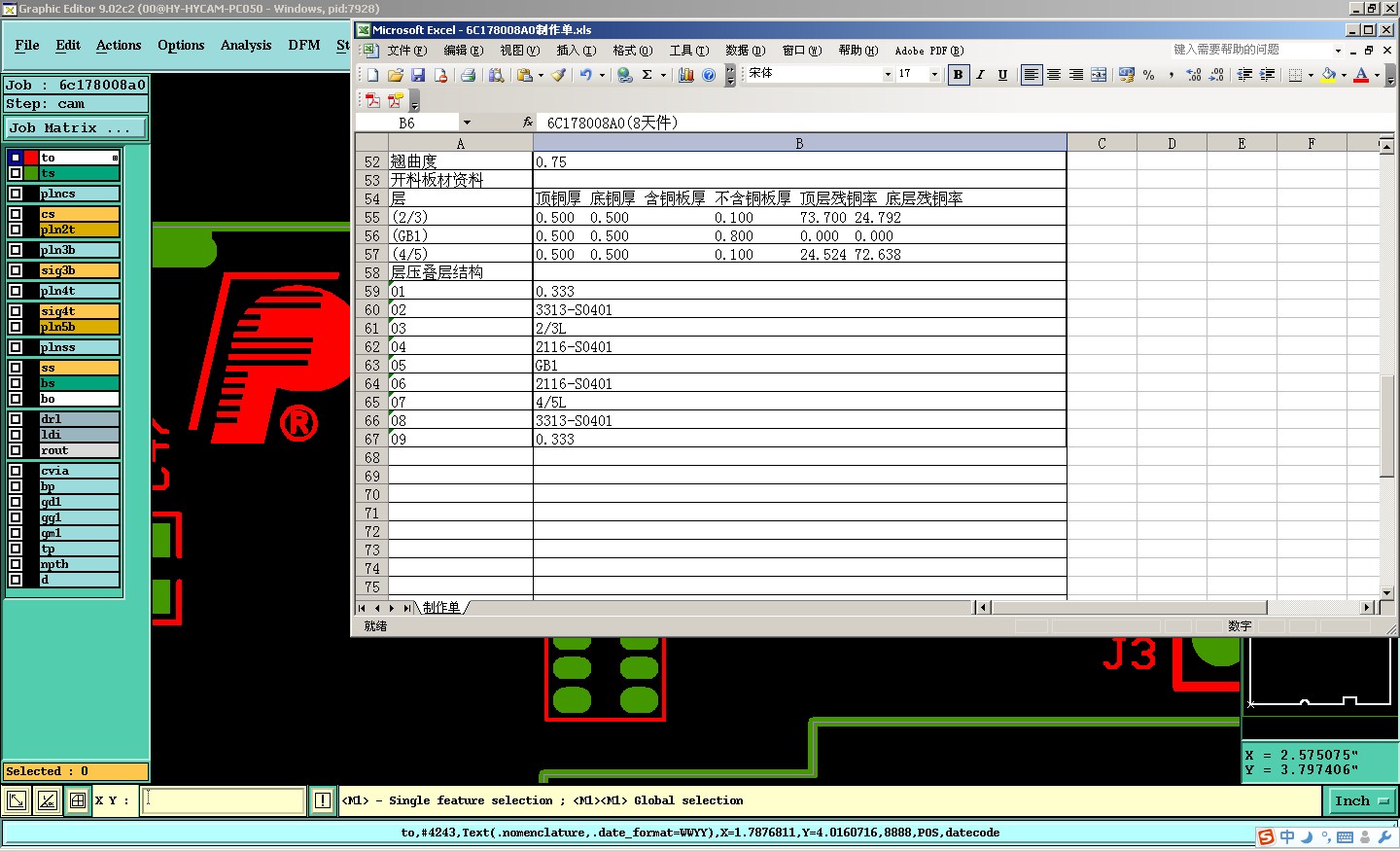Image resolution: width=1400 pixels, height=852 pixels.
Task: Open the Excel Help question mark icon
Action: [x=709, y=75]
